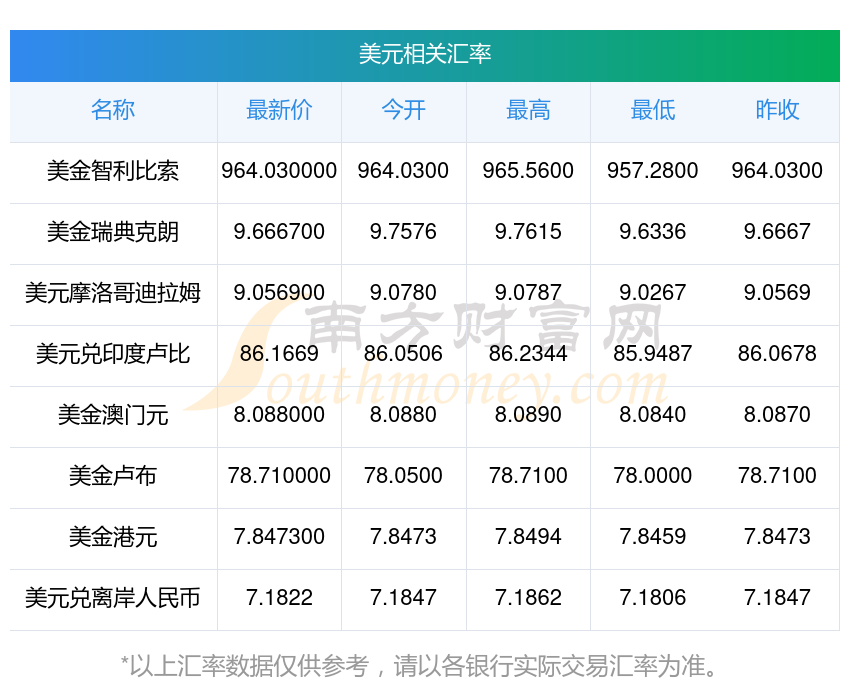This screenshot has height=698, width=850.
Task: Click the 美金智利比索 row name
Action: pos(113,171)
